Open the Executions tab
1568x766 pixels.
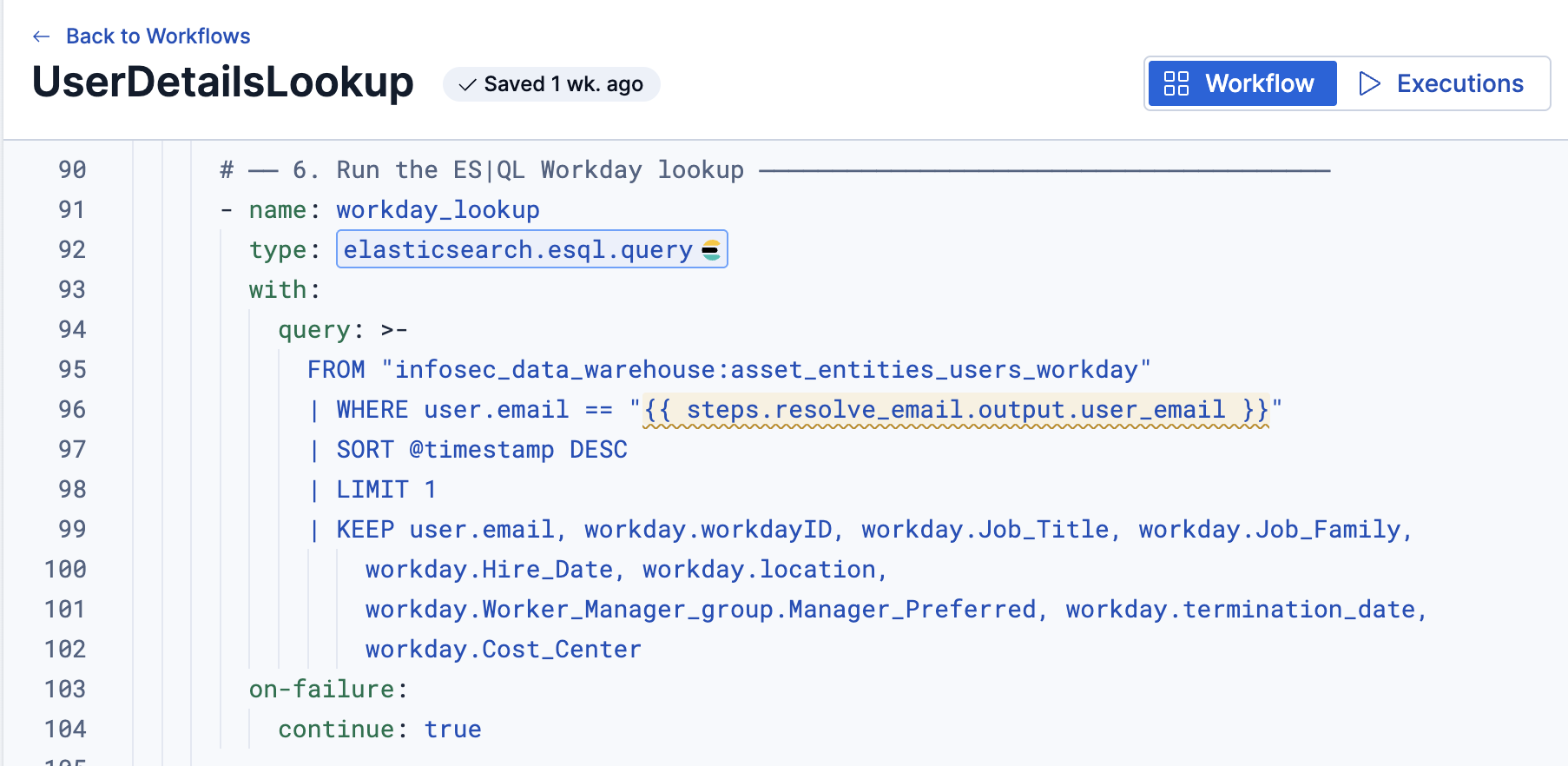click(x=1442, y=83)
